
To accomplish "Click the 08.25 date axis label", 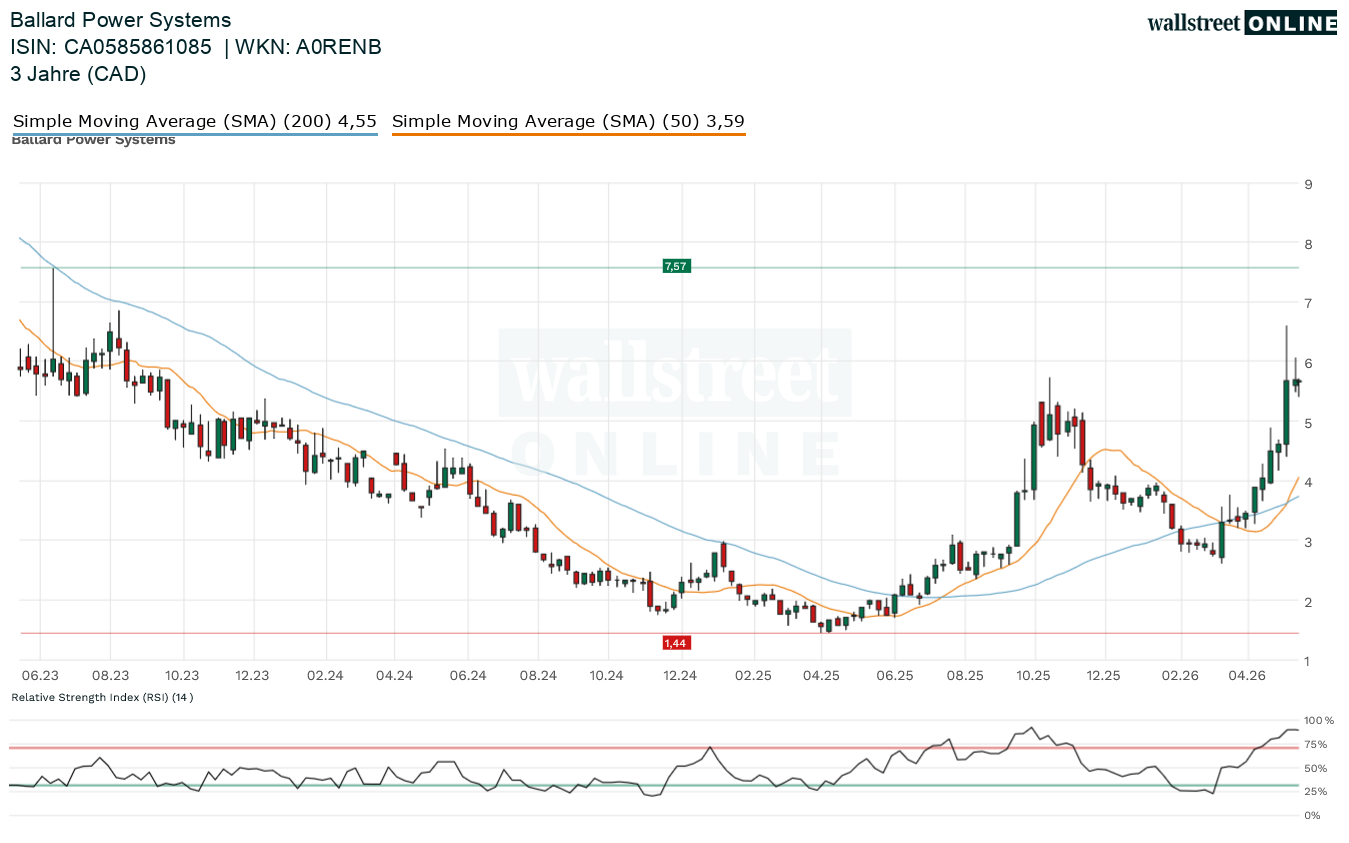I will (x=966, y=676).
